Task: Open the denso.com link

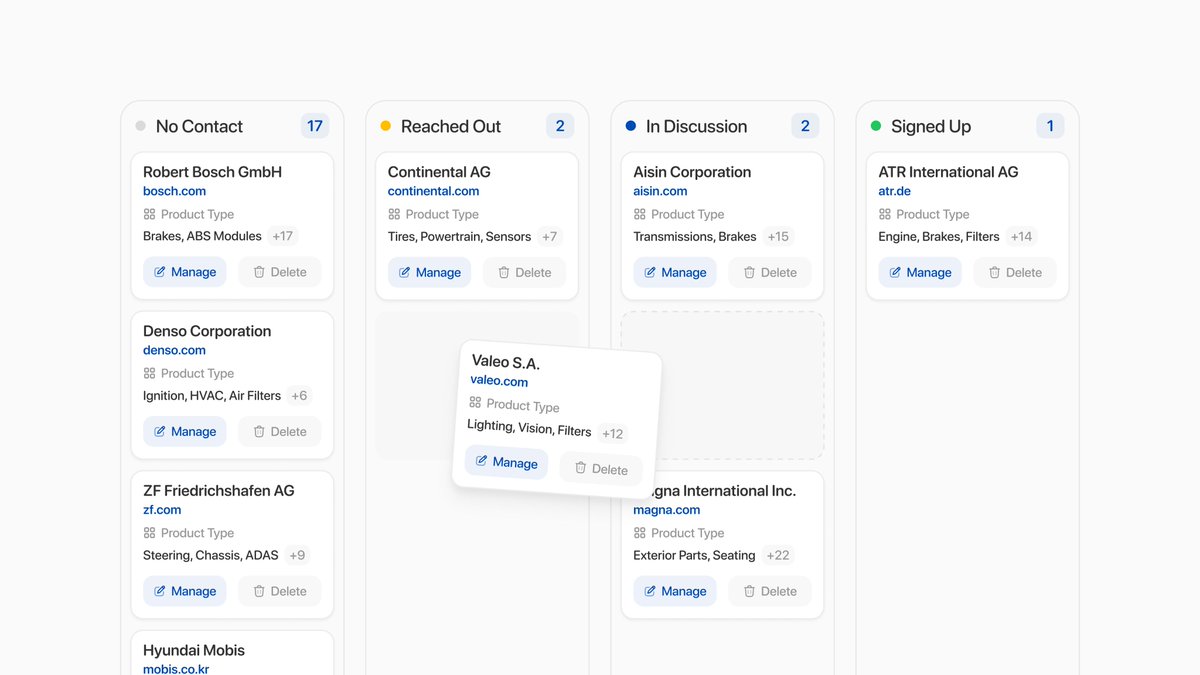Action: (x=174, y=350)
